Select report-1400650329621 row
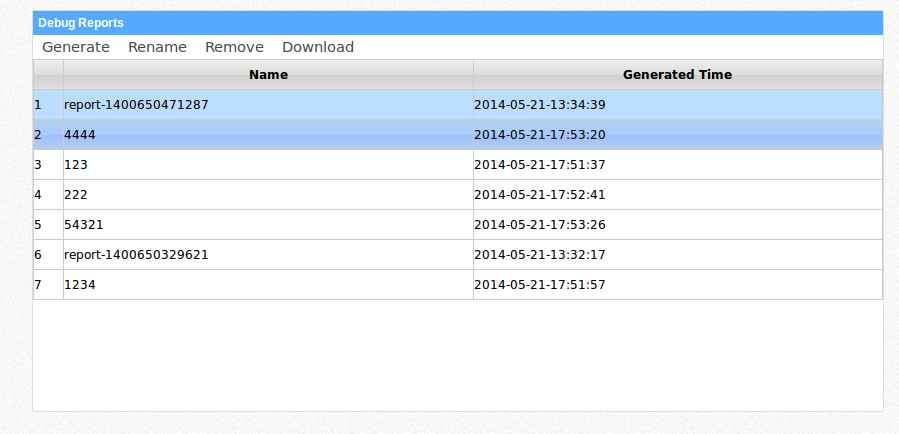 click(136, 255)
